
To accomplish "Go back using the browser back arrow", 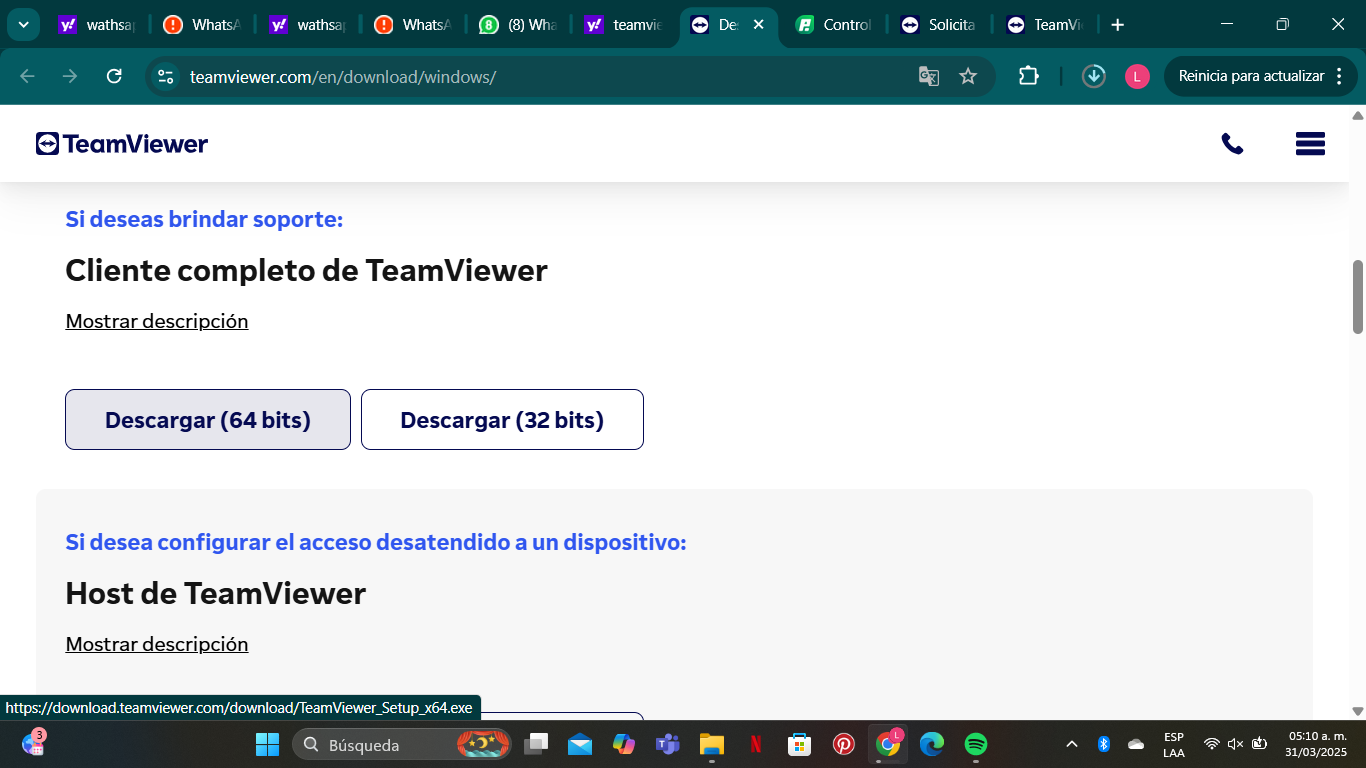I will 27,76.
